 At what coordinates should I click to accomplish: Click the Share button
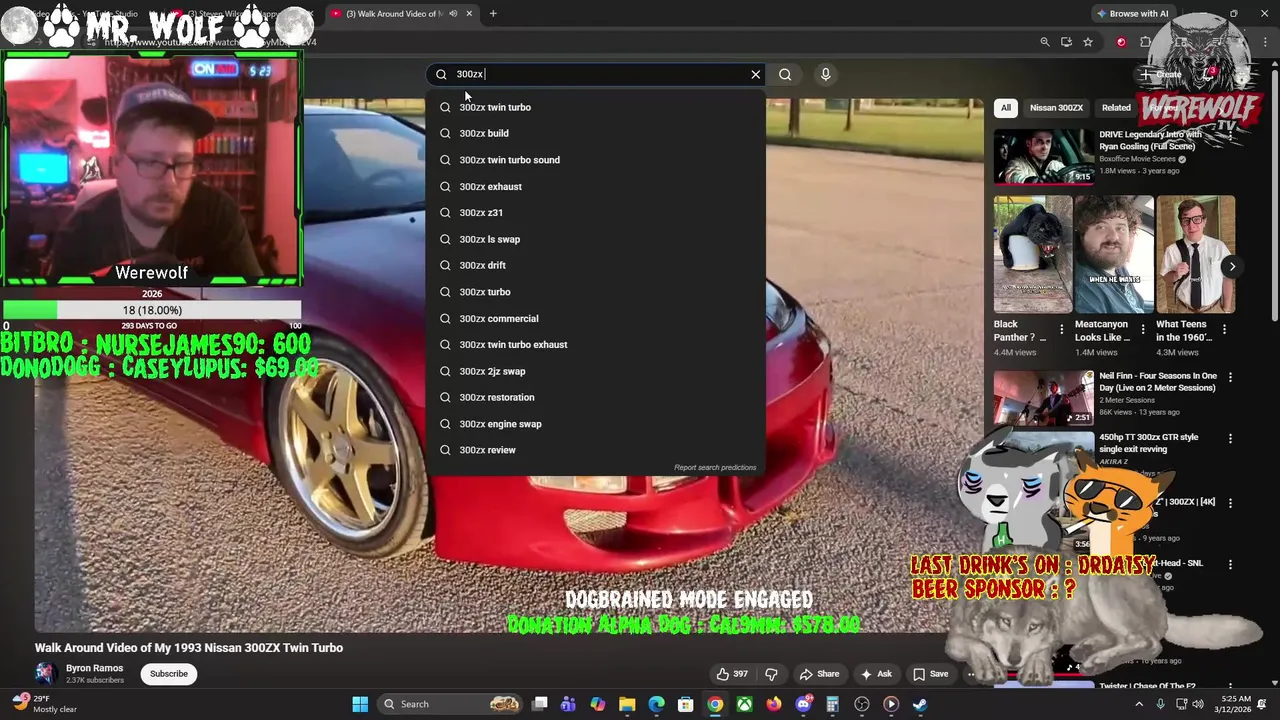click(819, 674)
